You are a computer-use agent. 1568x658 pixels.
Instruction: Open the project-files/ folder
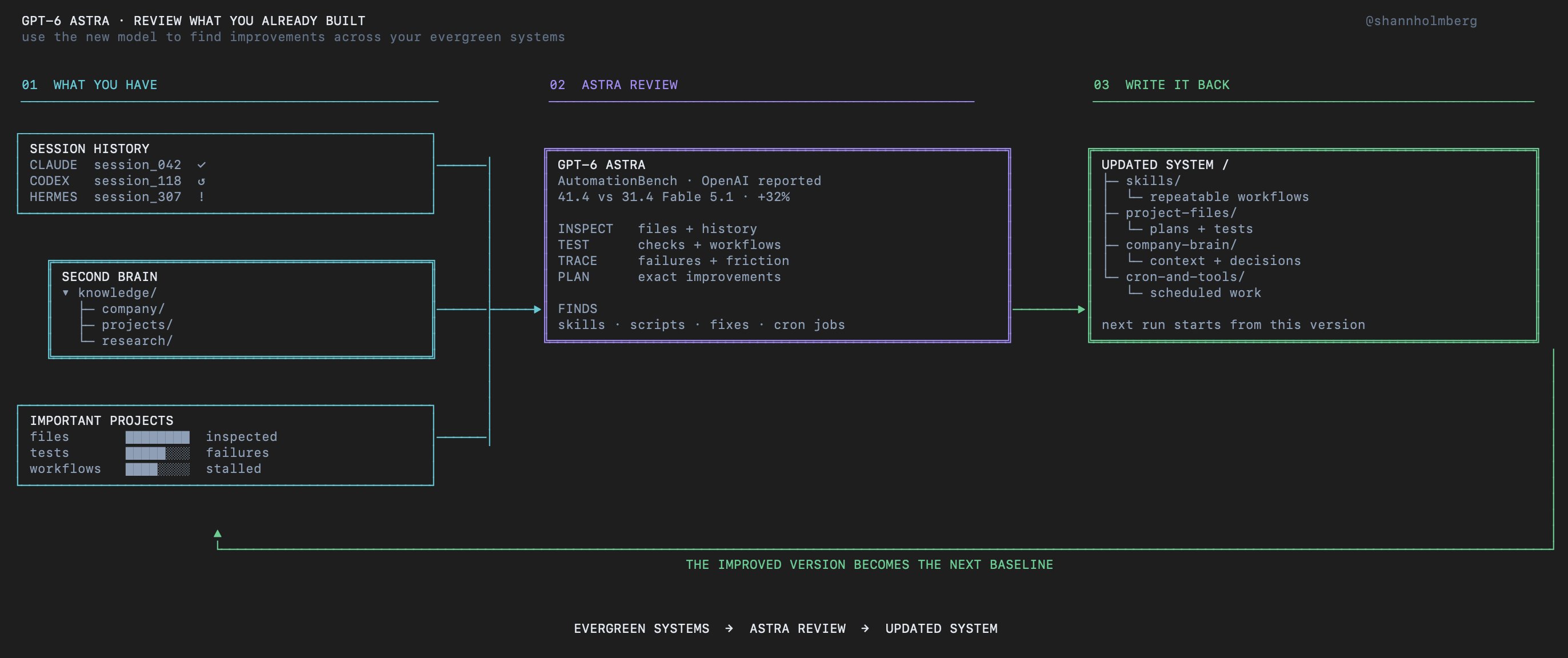1181,213
